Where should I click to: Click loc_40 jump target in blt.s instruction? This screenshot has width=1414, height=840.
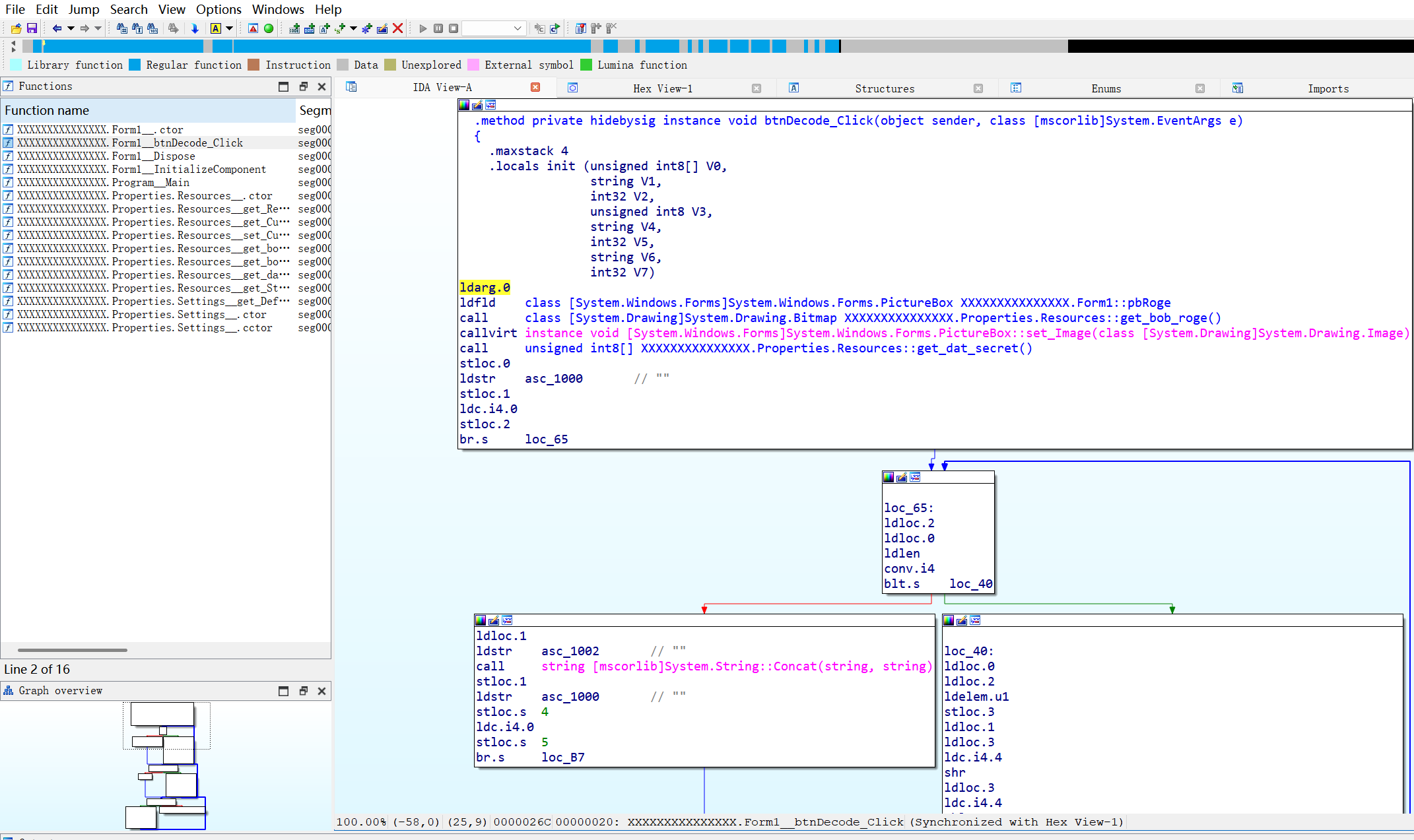coord(970,583)
